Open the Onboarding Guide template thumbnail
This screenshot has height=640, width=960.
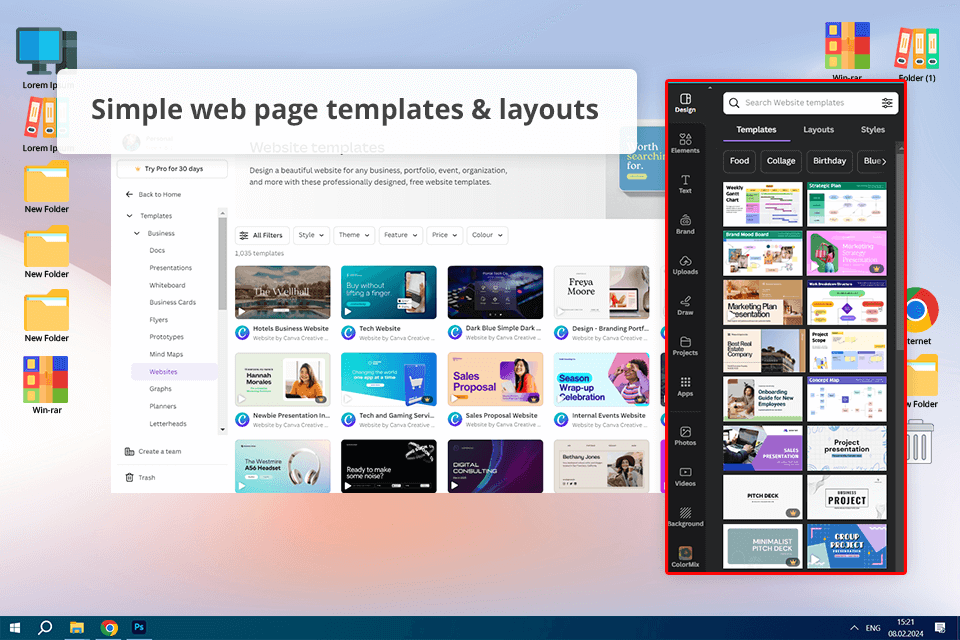762,399
